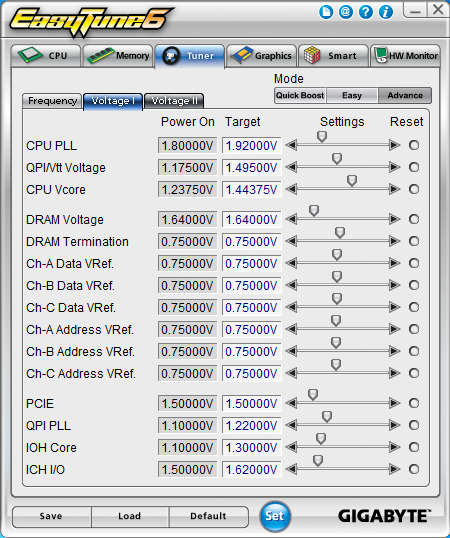Click the blue Set button
450x538 pixels.
[275, 516]
